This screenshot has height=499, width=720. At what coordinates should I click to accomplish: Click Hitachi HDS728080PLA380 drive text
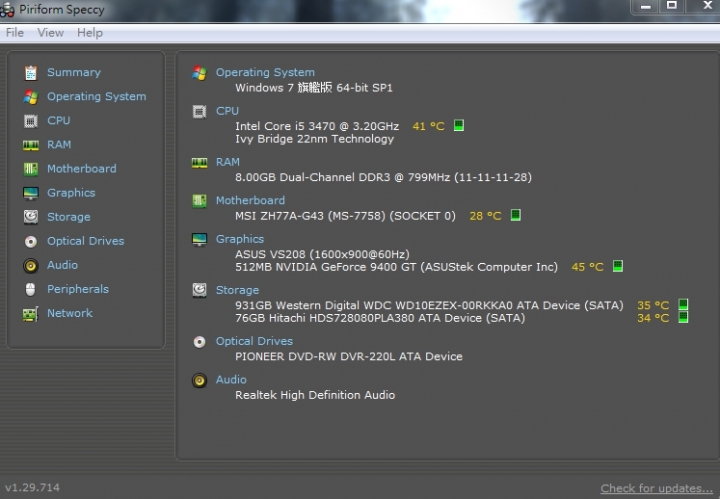tap(380, 318)
